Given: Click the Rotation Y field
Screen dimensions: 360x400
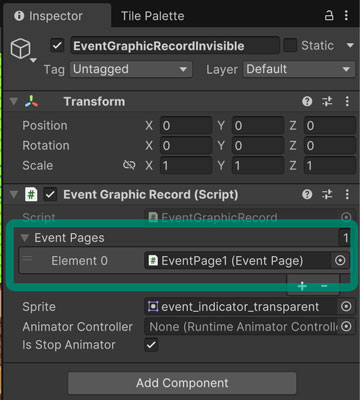Looking at the screenshot, I should pos(258,146).
